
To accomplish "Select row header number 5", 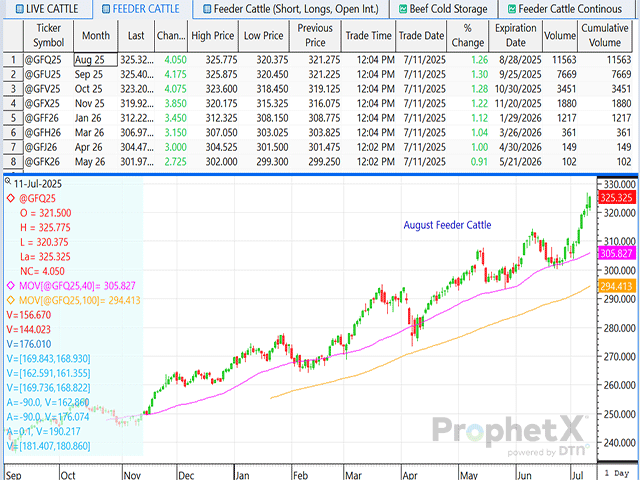I will pos(13,118).
